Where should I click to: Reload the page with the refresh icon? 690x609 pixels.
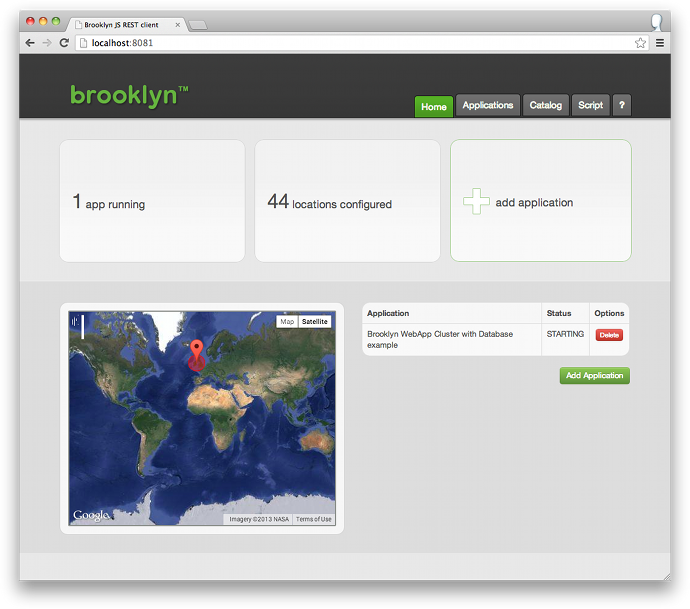point(64,43)
